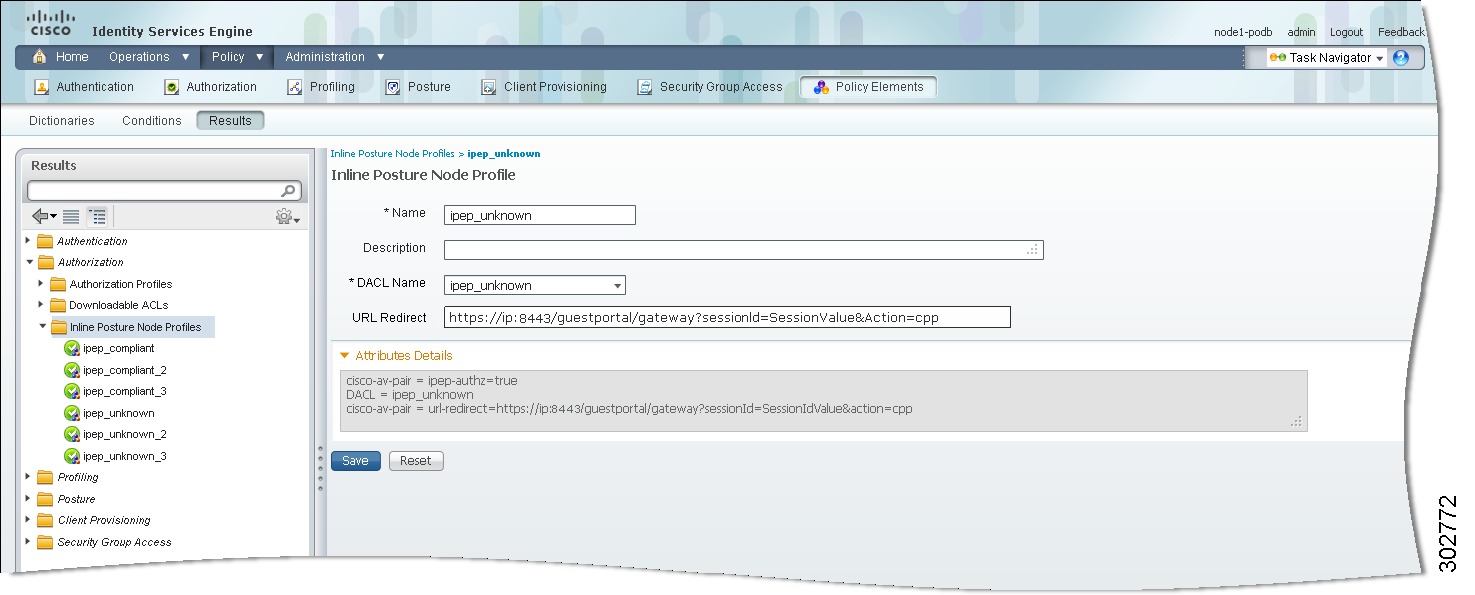
Task: Click the Attributes Details text area
Action: click(x=823, y=401)
